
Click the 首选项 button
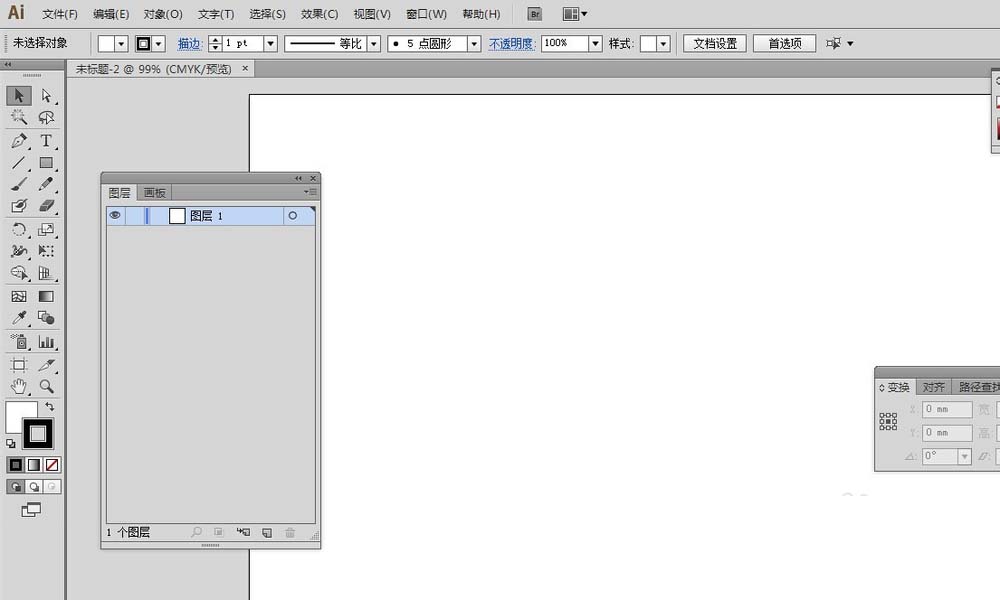(784, 43)
